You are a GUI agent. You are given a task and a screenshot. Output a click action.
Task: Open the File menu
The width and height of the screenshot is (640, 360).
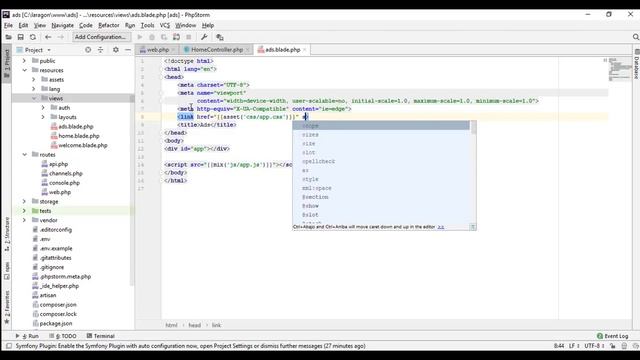[x=8, y=25]
